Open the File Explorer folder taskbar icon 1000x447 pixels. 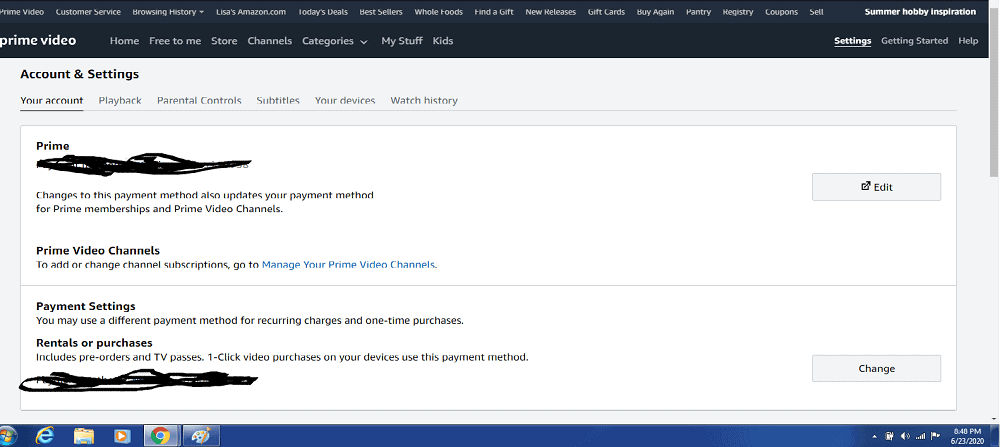84,436
